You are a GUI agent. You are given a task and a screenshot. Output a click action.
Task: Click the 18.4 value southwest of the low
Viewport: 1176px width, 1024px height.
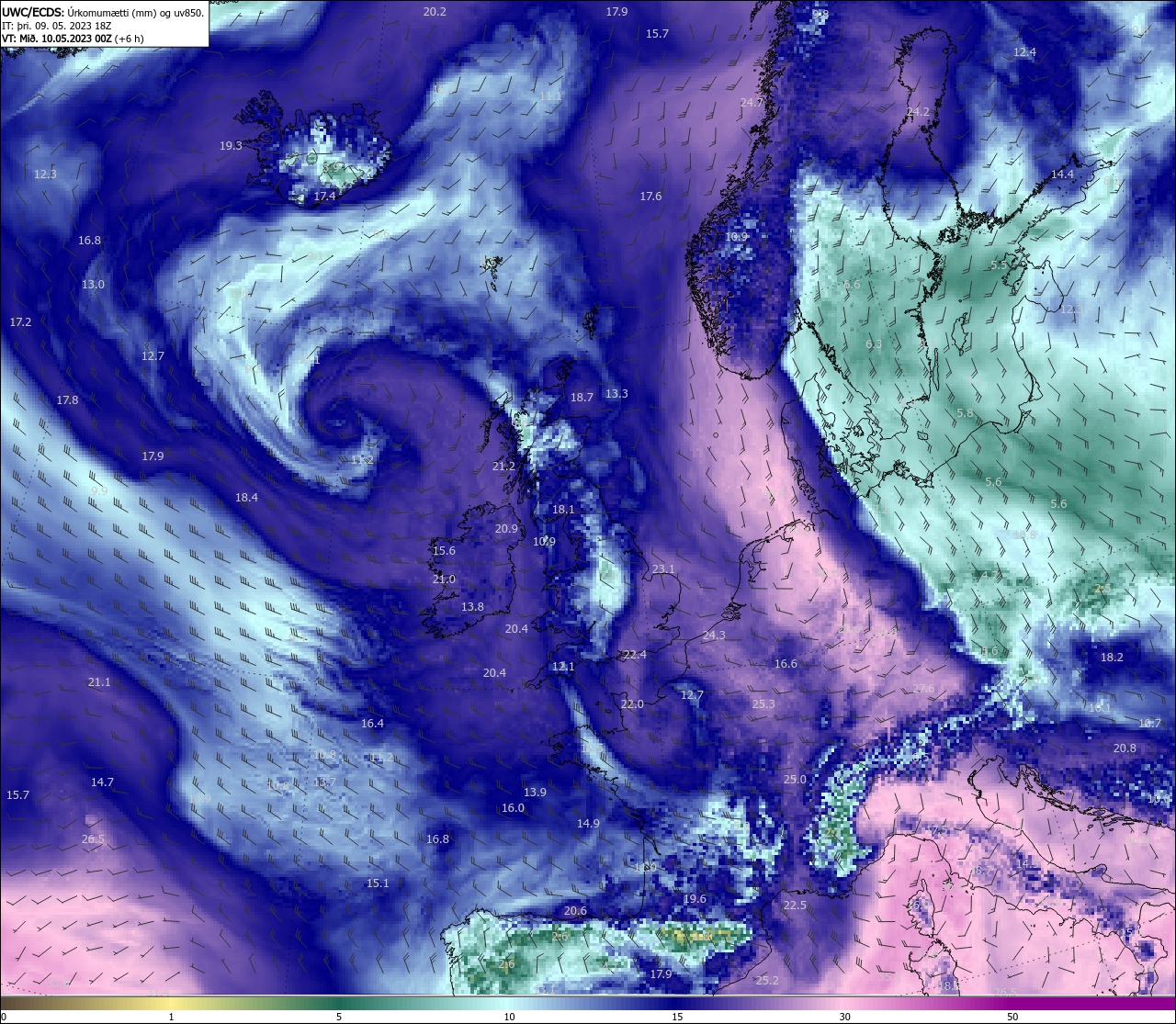click(246, 498)
